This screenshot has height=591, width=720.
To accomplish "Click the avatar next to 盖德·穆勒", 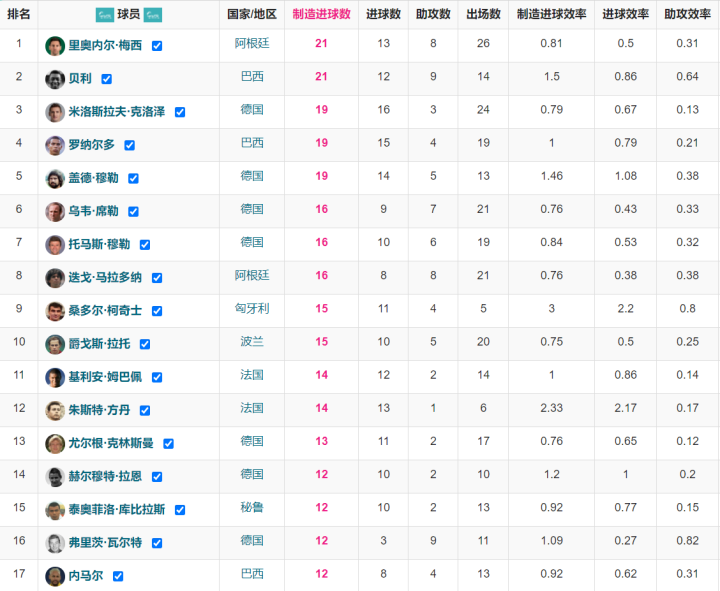I will pyautogui.click(x=54, y=178).
